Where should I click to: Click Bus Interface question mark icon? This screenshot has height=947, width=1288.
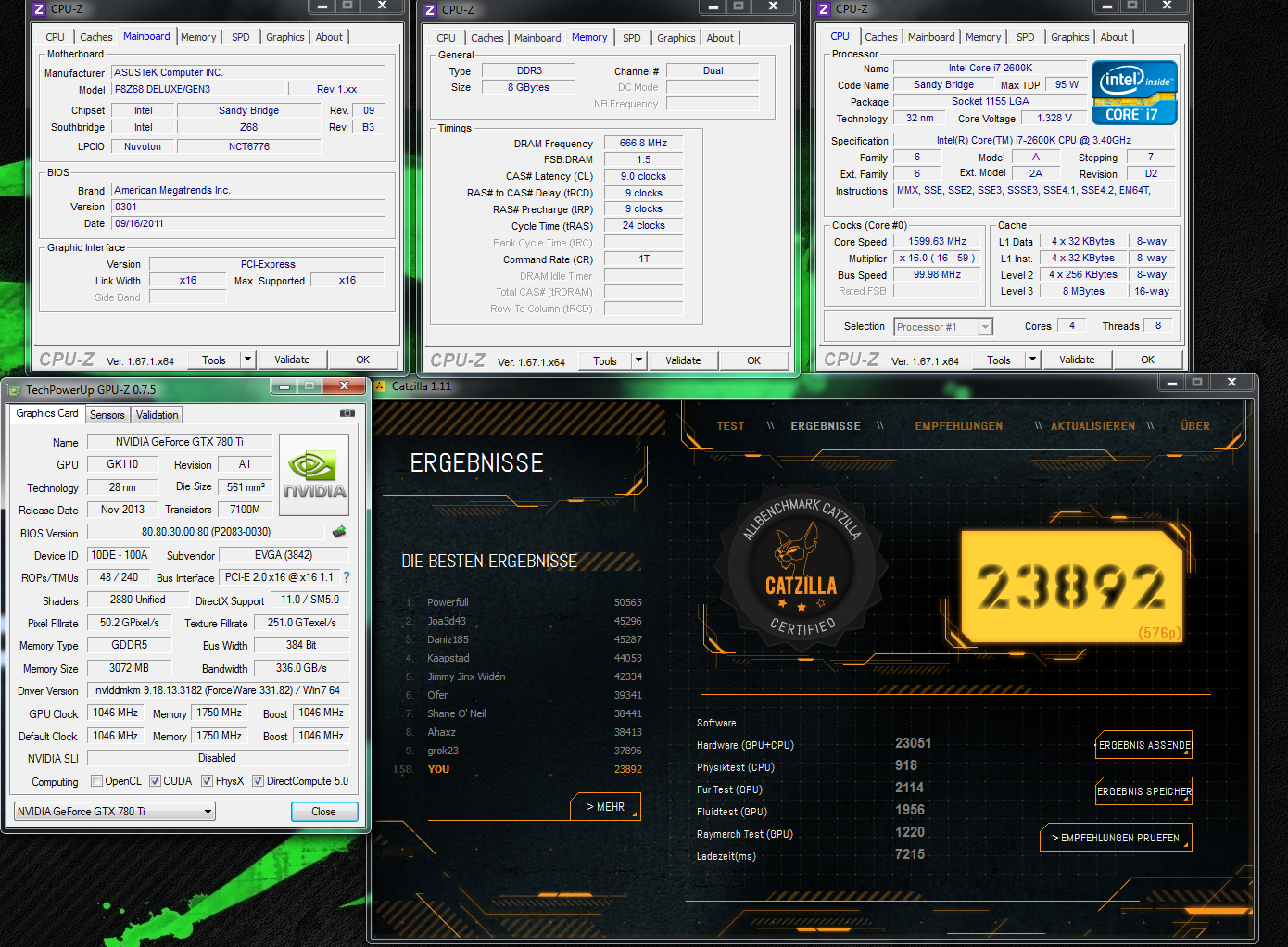(347, 577)
